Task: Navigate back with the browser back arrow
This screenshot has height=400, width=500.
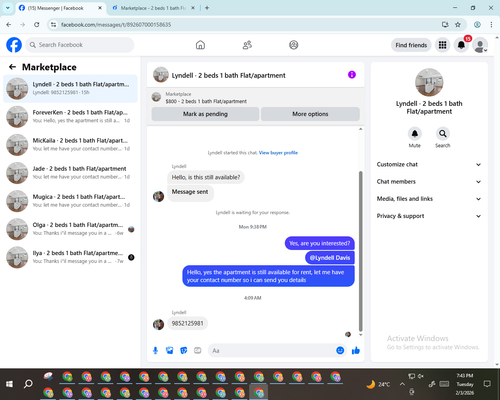Action: (x=9, y=25)
